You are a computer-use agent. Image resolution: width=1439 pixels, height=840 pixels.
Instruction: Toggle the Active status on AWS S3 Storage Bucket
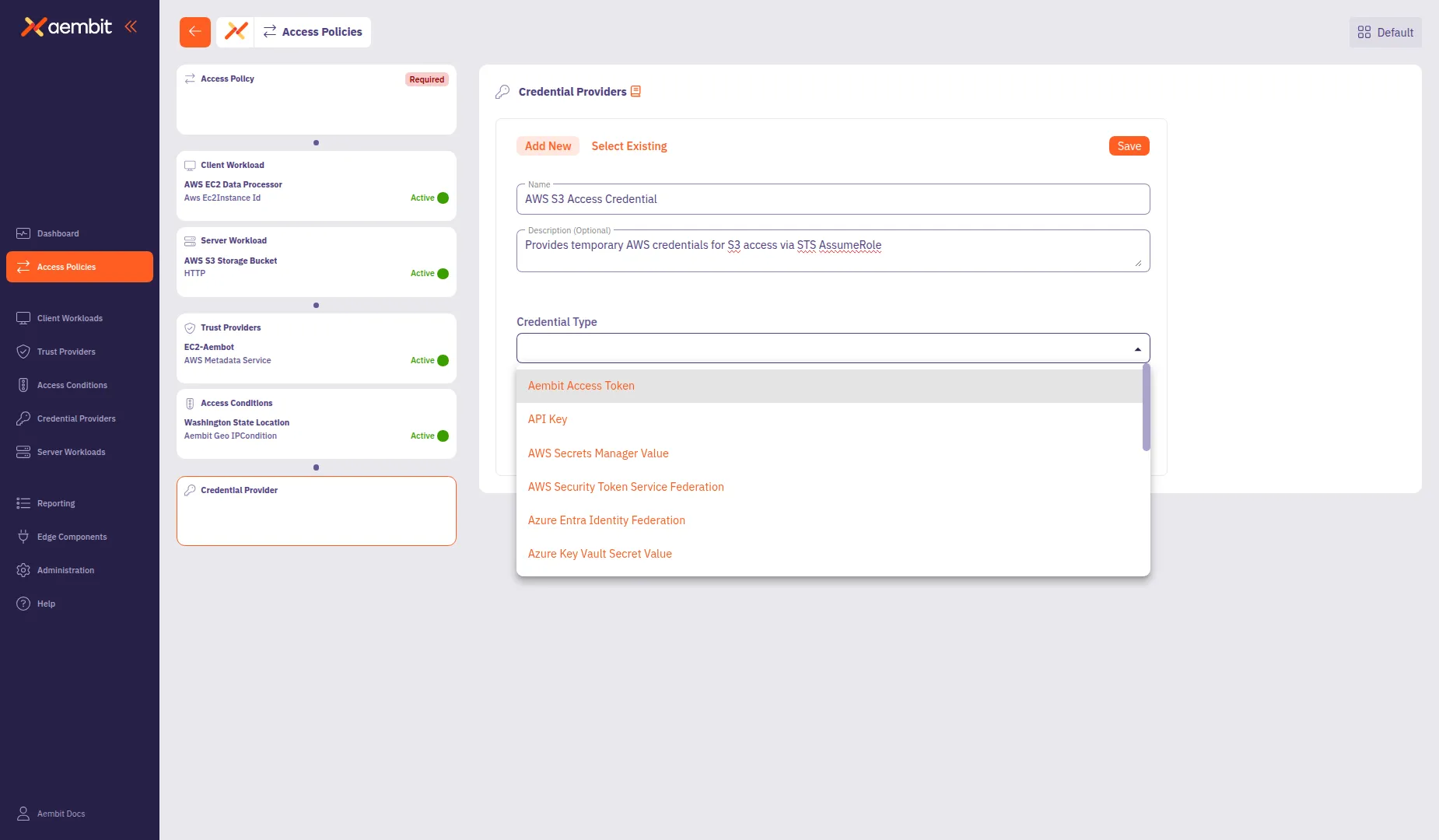[x=442, y=273]
